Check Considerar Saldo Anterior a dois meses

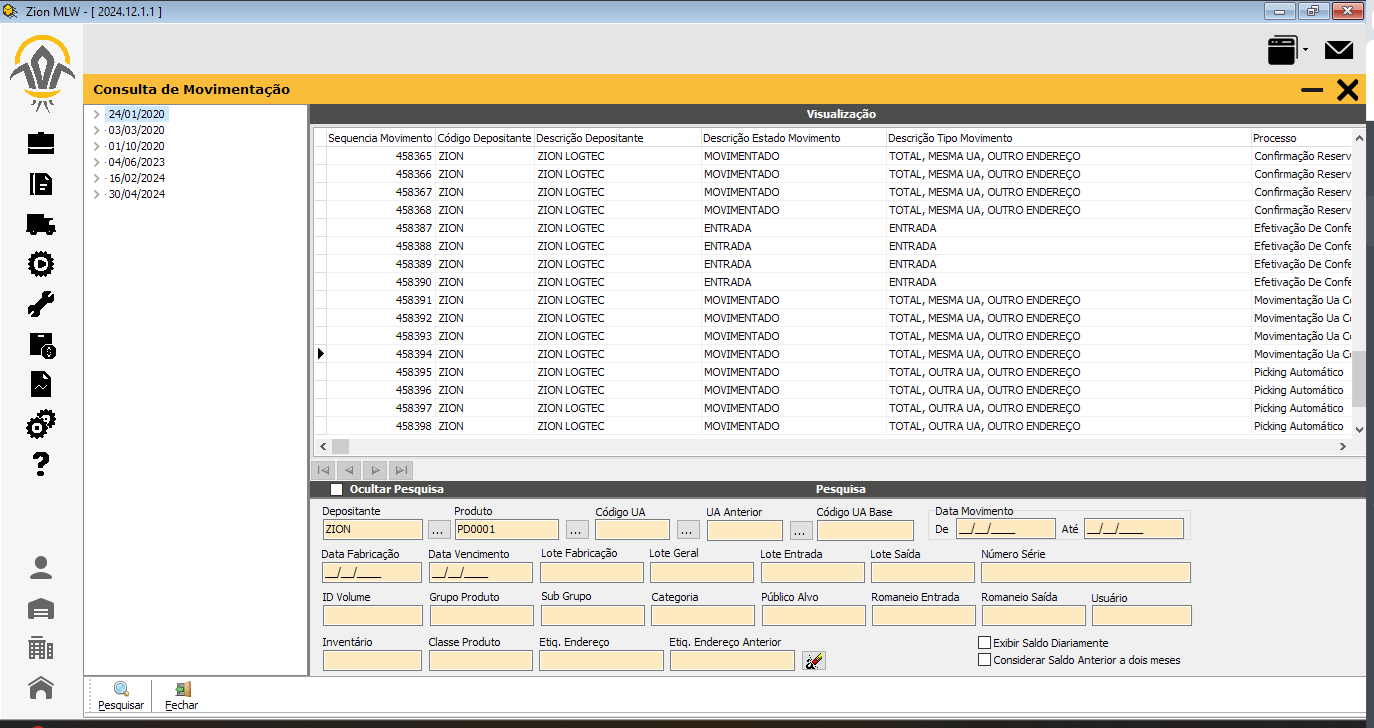[985, 660]
